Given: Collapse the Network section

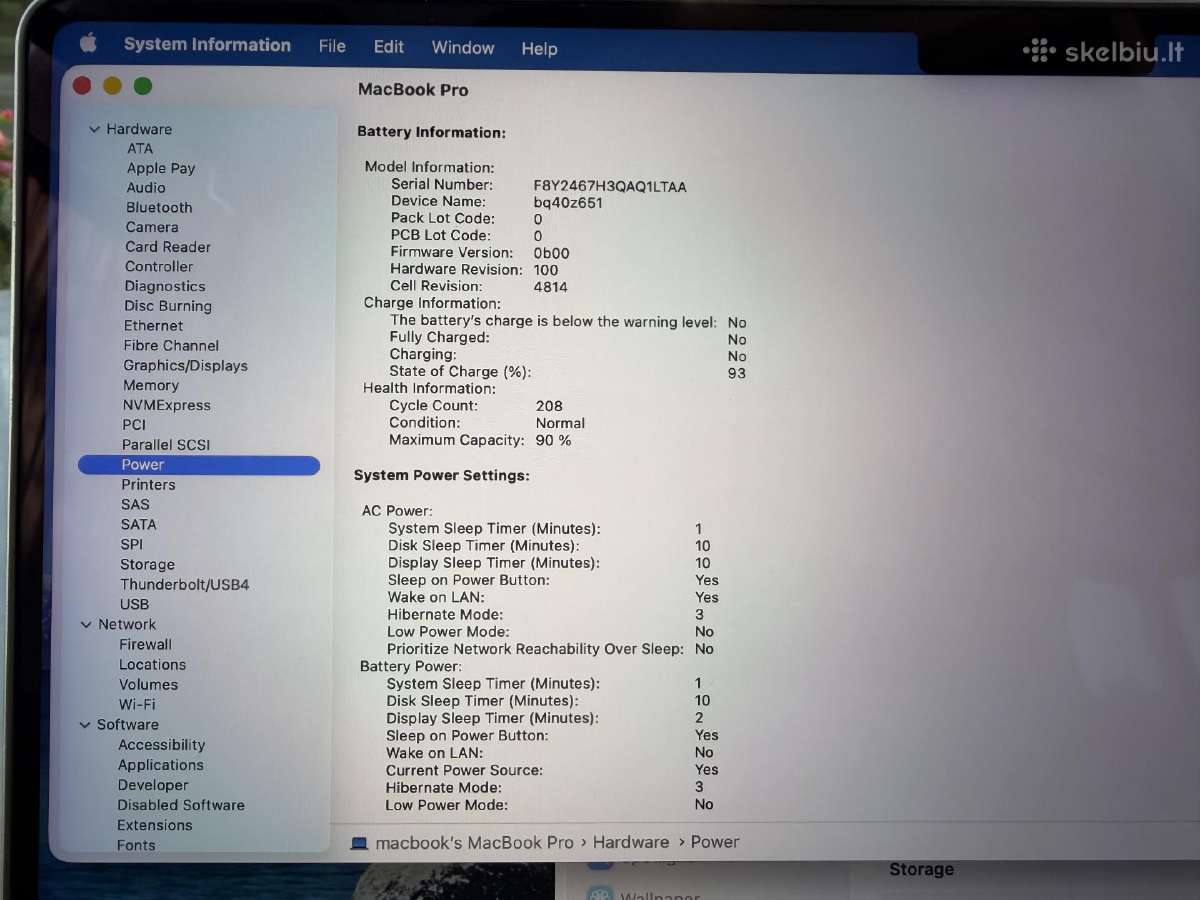Looking at the screenshot, I should point(86,625).
